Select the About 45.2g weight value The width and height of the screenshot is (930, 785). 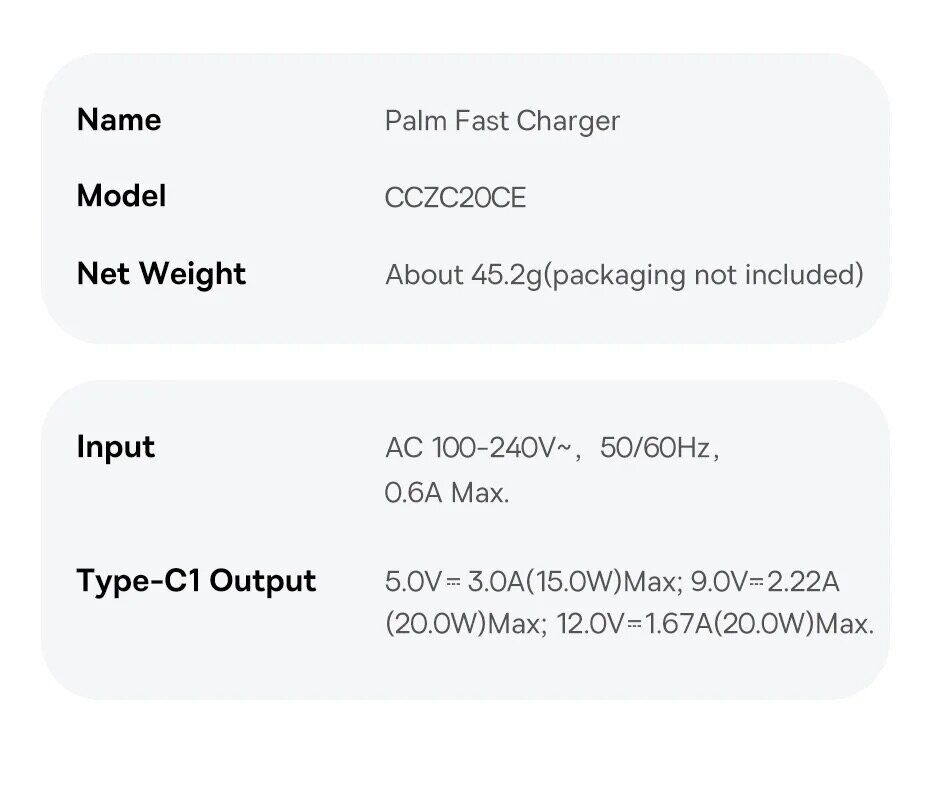coord(463,275)
